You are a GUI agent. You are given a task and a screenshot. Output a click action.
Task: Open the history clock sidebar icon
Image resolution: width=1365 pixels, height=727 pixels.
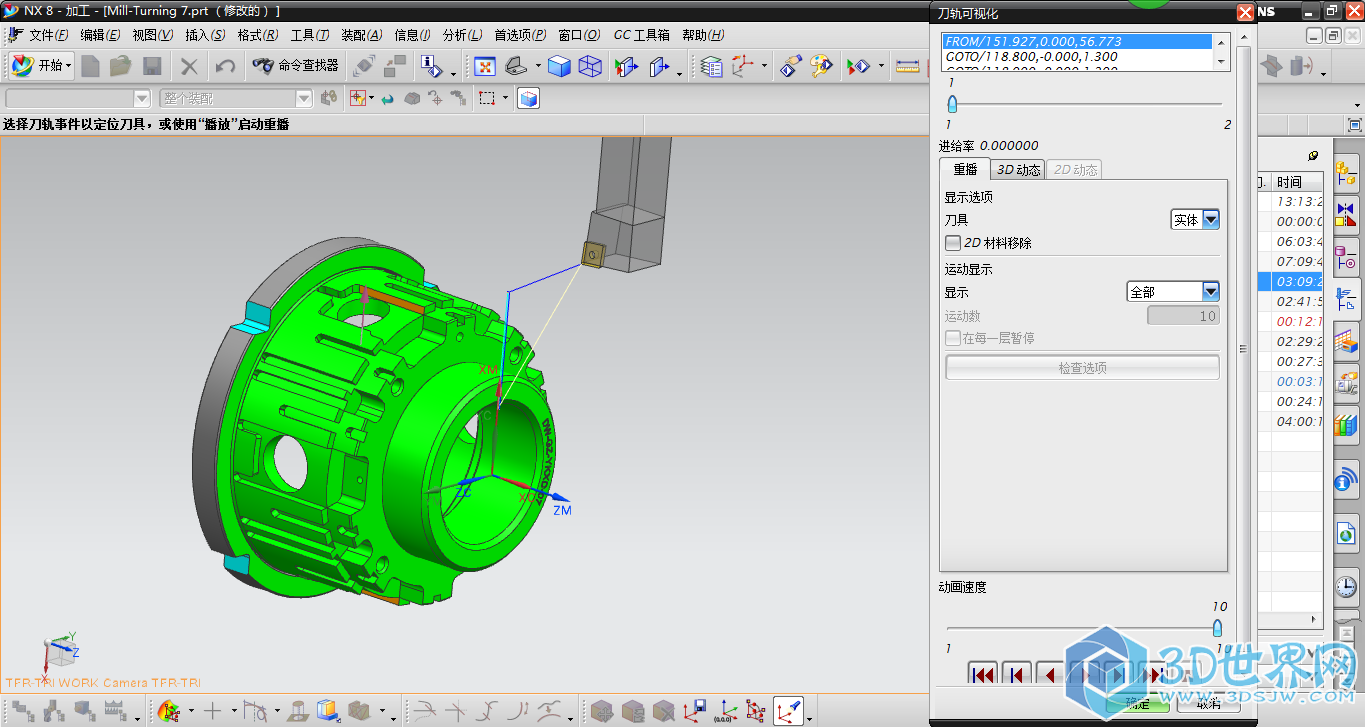[1346, 587]
